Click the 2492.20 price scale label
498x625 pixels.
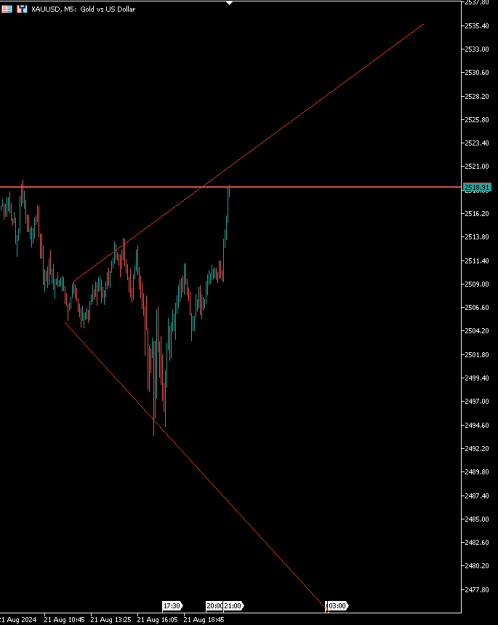point(477,448)
